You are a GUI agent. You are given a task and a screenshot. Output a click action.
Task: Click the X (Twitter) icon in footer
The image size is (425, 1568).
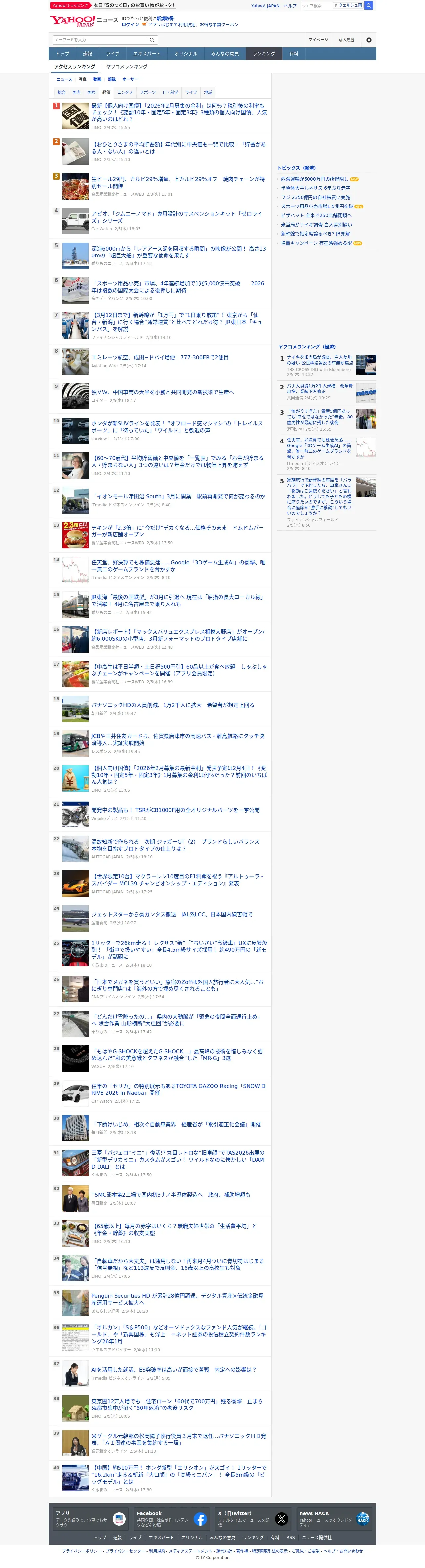[x=281, y=1519]
